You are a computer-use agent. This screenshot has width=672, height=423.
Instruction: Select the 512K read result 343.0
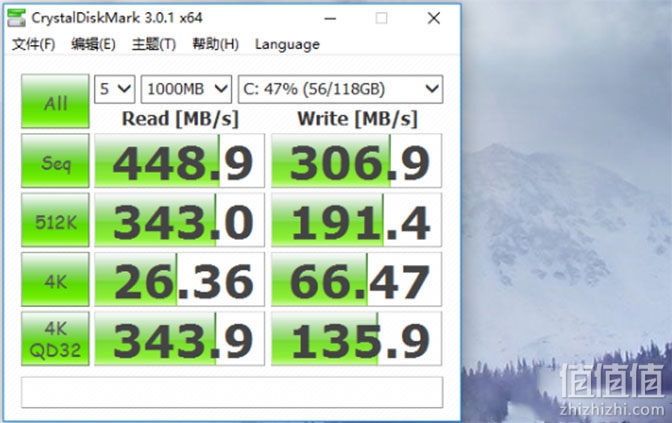click(x=180, y=220)
